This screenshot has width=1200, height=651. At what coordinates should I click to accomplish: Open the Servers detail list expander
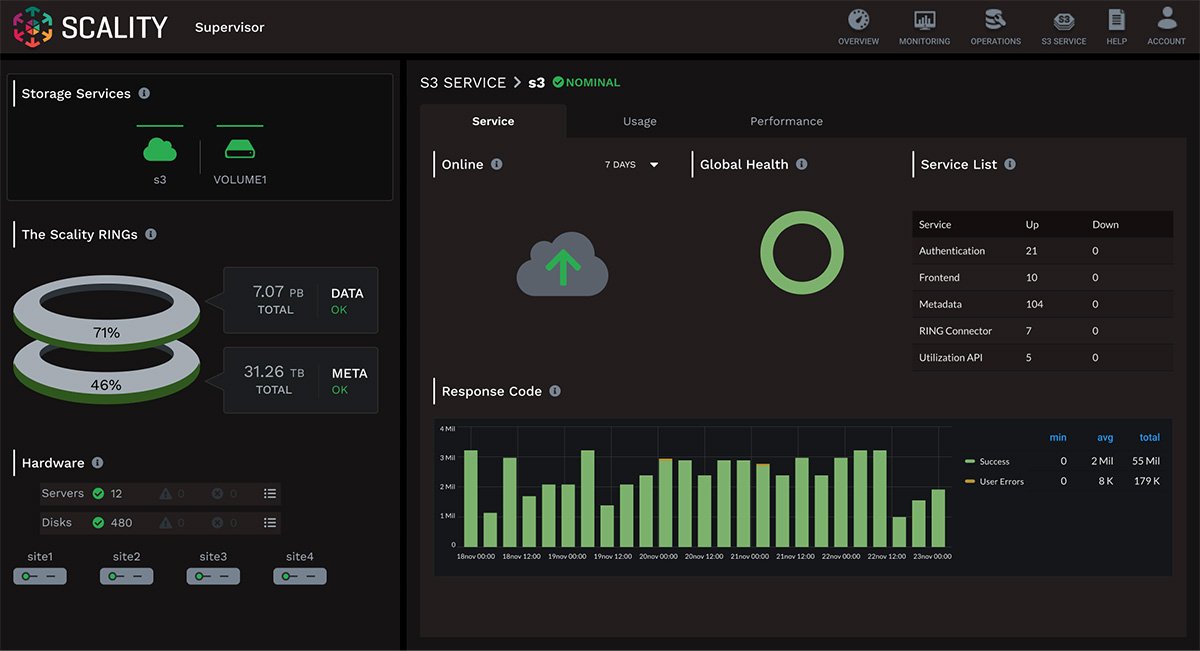[x=269, y=493]
